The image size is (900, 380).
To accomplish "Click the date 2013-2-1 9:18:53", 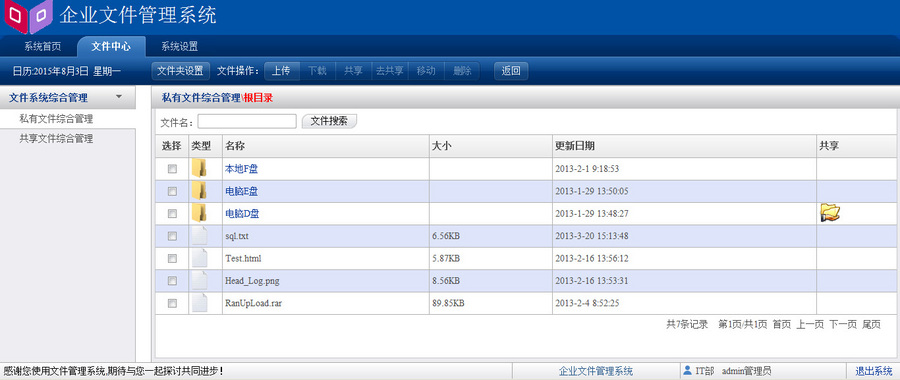I will [587, 169].
